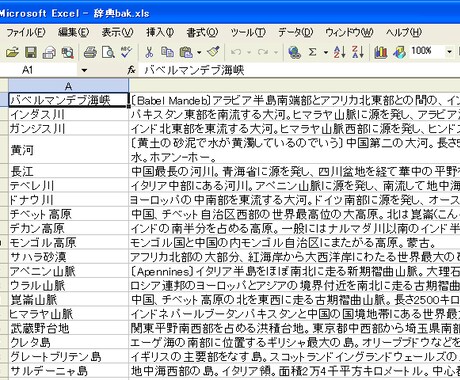This screenshot has height=380, width=460.
Task: Open the ウィンドウ(W) menu
Action: 349,32
